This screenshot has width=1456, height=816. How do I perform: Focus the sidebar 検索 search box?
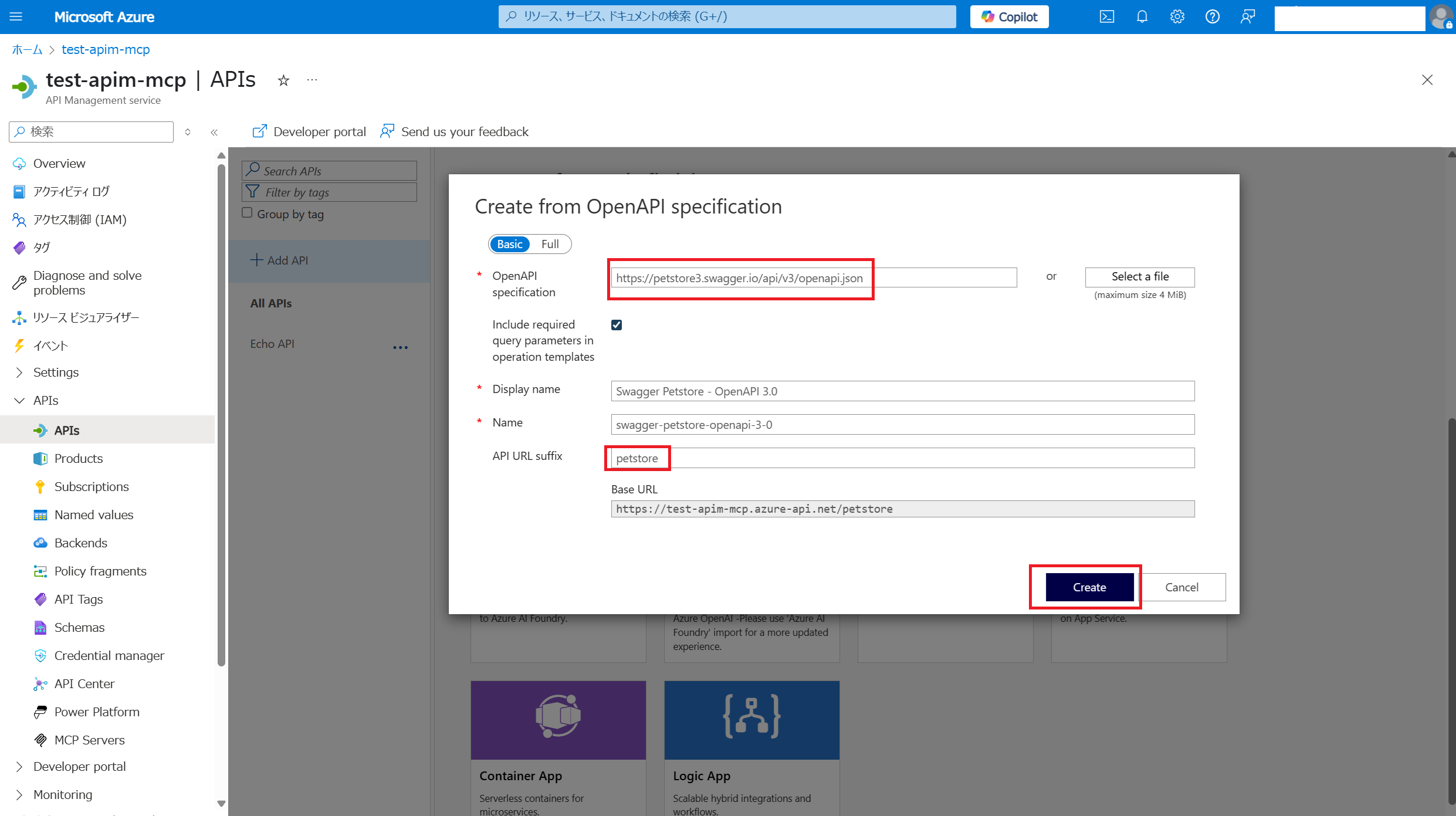(x=92, y=131)
